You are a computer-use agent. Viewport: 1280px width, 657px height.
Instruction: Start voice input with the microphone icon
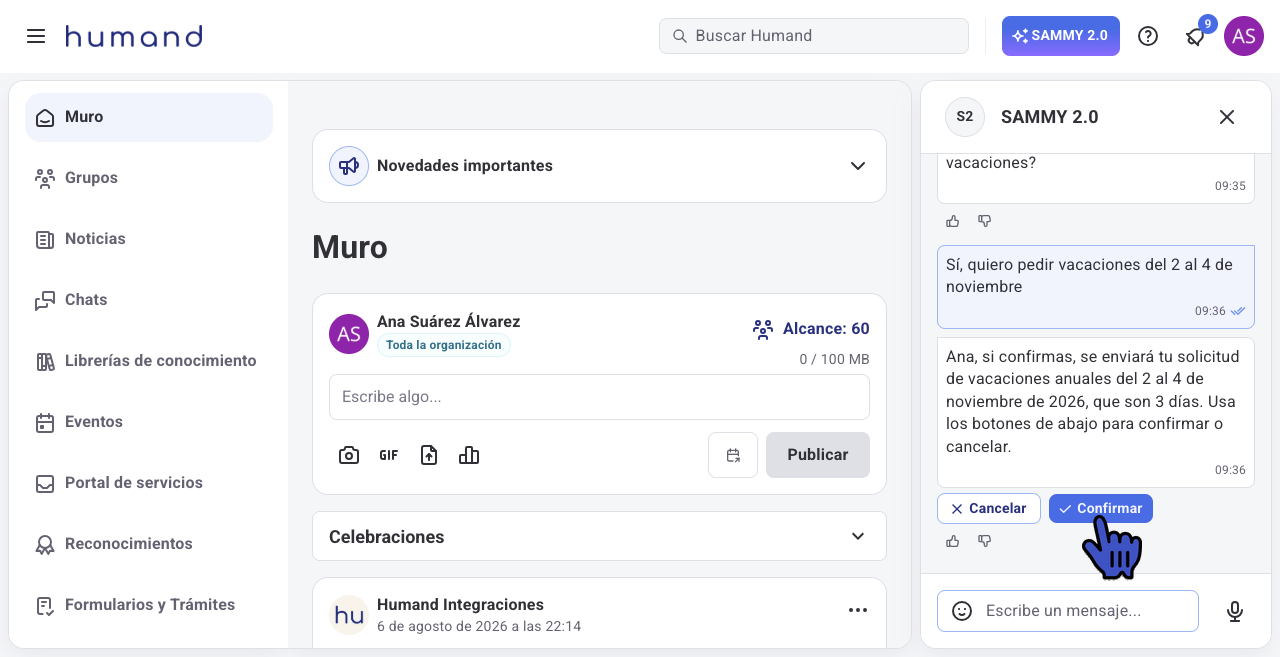[1235, 611]
